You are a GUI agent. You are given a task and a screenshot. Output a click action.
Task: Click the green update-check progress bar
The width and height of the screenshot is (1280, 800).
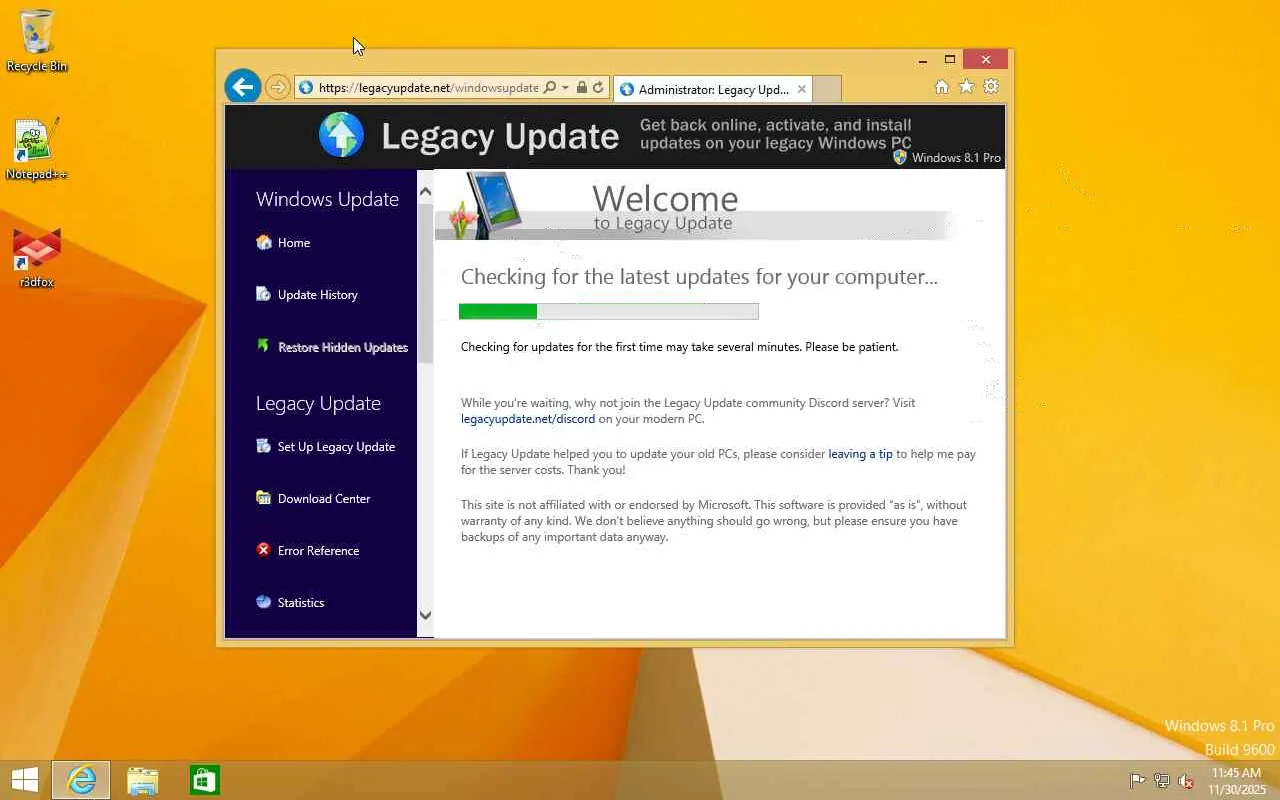[x=608, y=311]
